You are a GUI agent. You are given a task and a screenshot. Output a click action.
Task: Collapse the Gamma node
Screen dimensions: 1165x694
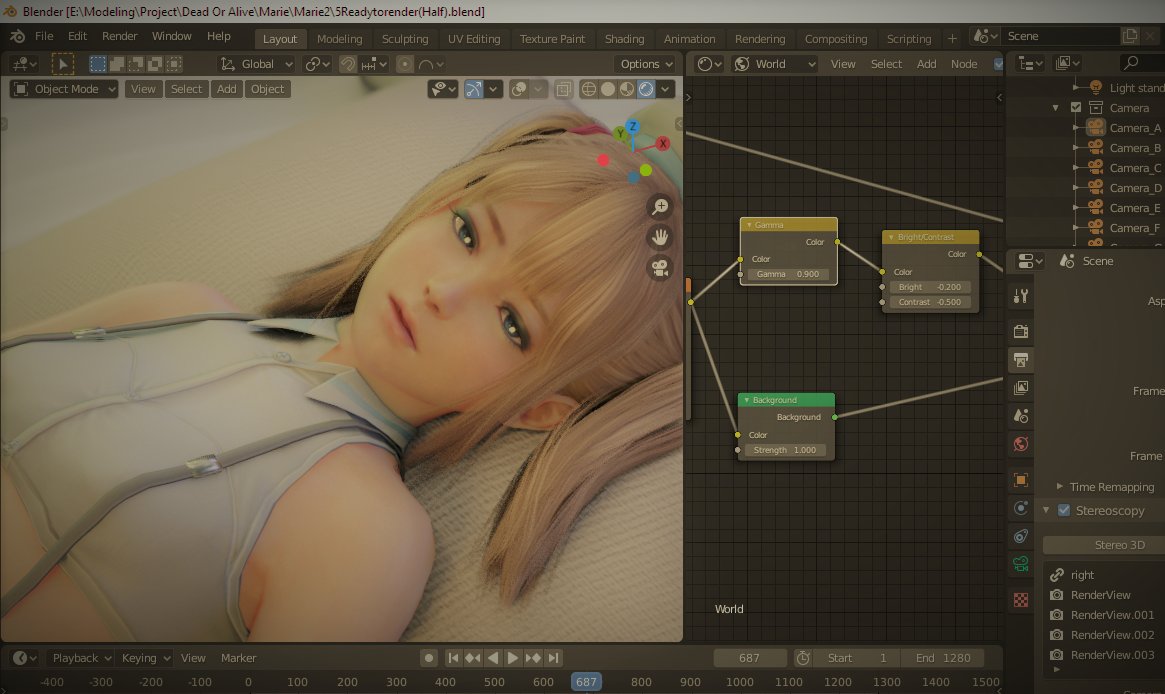coord(749,224)
